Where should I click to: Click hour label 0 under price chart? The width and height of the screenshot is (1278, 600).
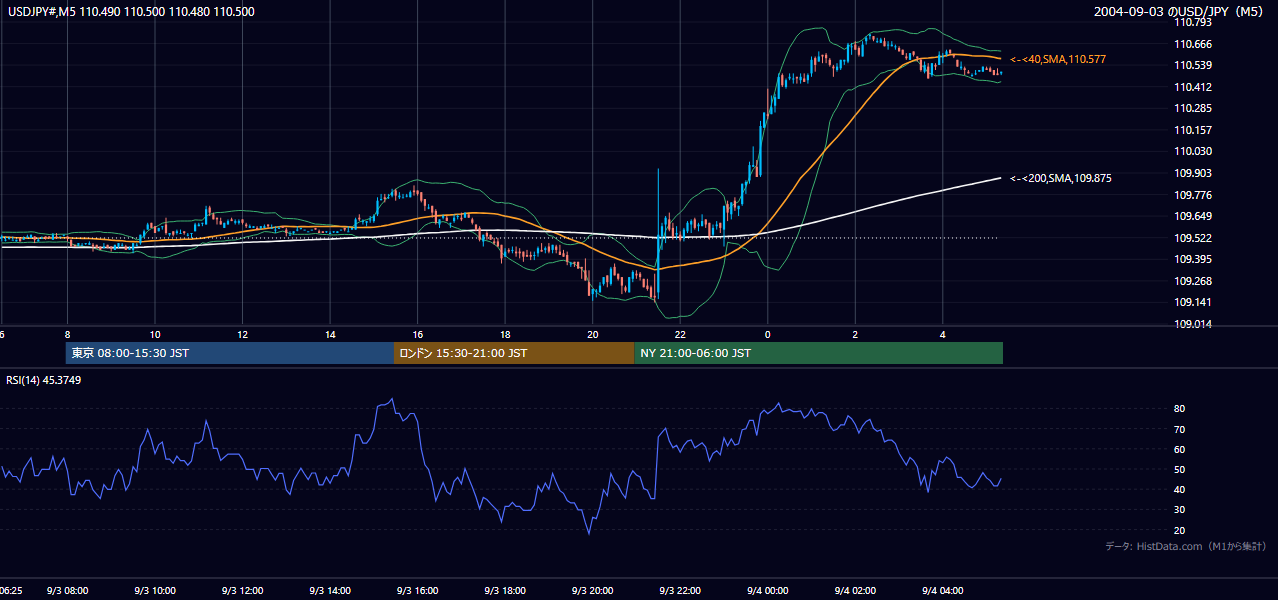tap(768, 335)
